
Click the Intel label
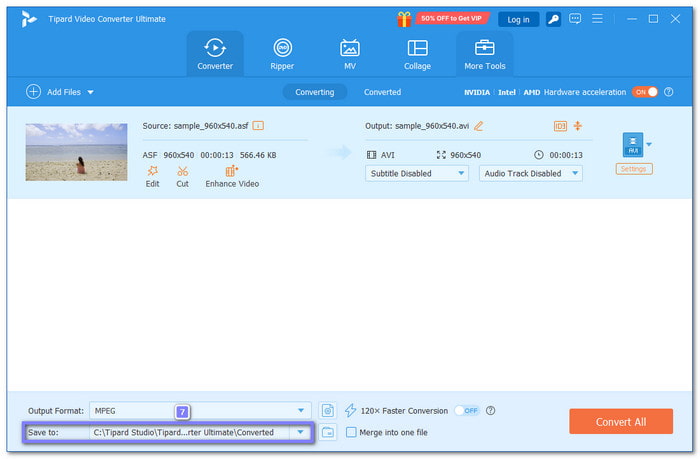[507, 92]
